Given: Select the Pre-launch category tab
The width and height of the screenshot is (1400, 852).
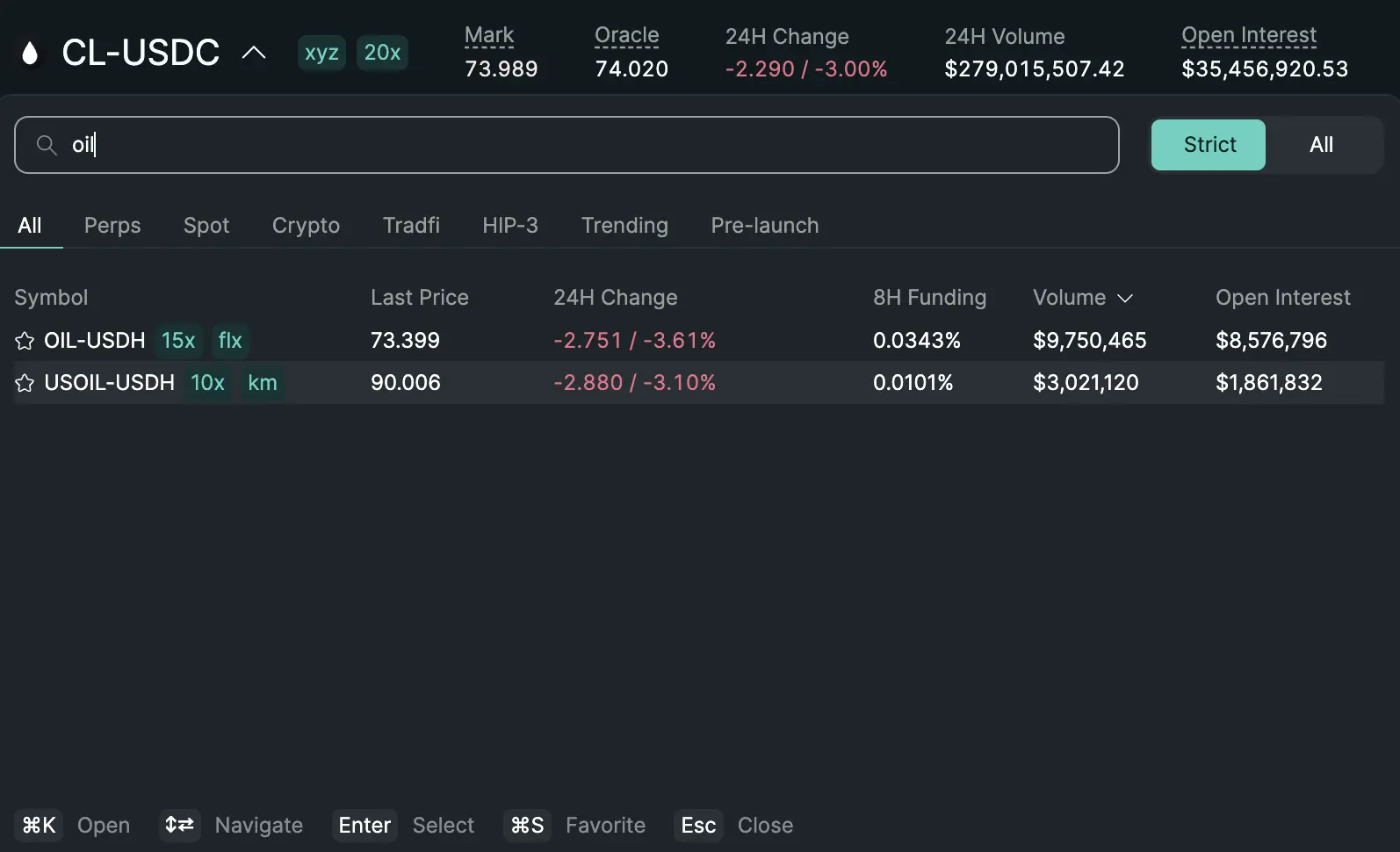Looking at the screenshot, I should [764, 226].
